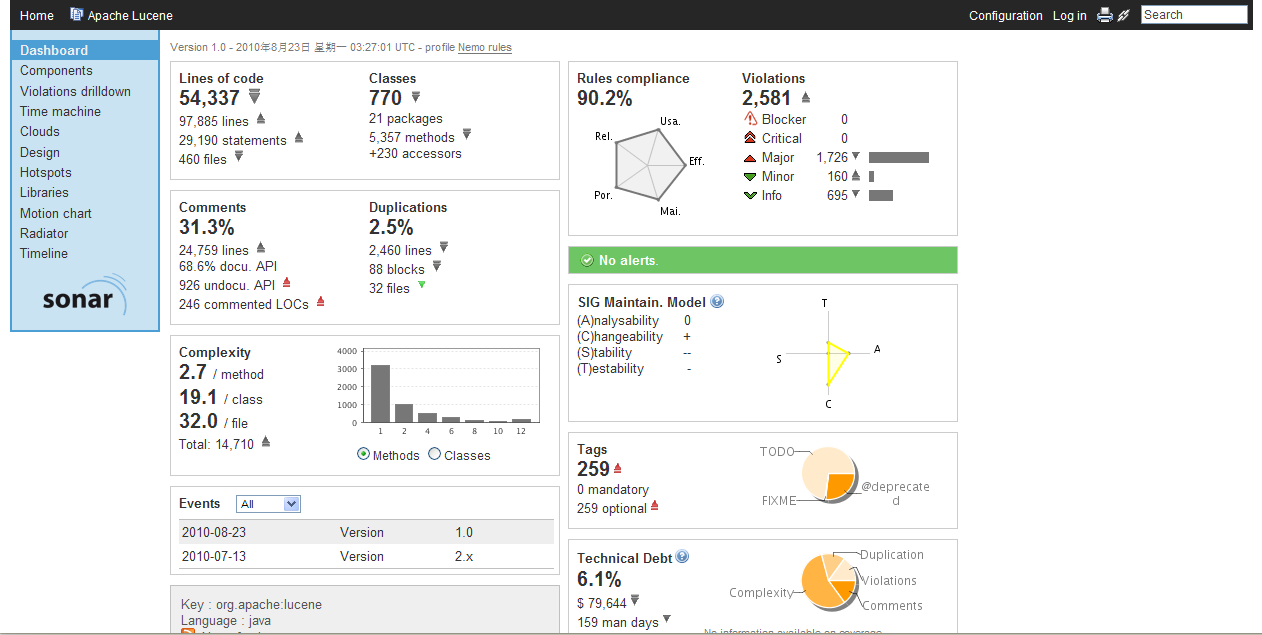Open help icon beside Technical Debt

pyautogui.click(x=682, y=558)
